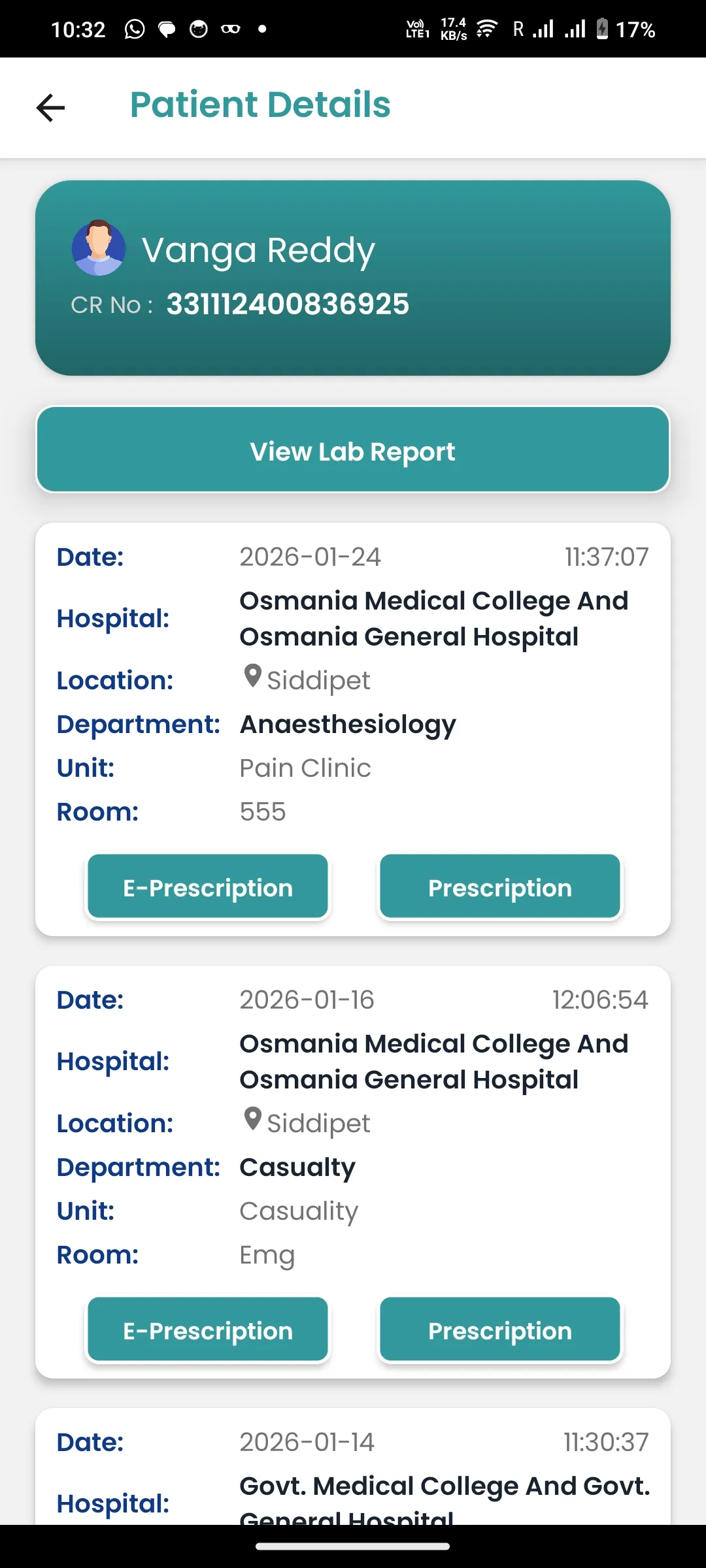706x1568 pixels.
Task: Tap the Anaesthesiology department name
Action: click(x=348, y=725)
